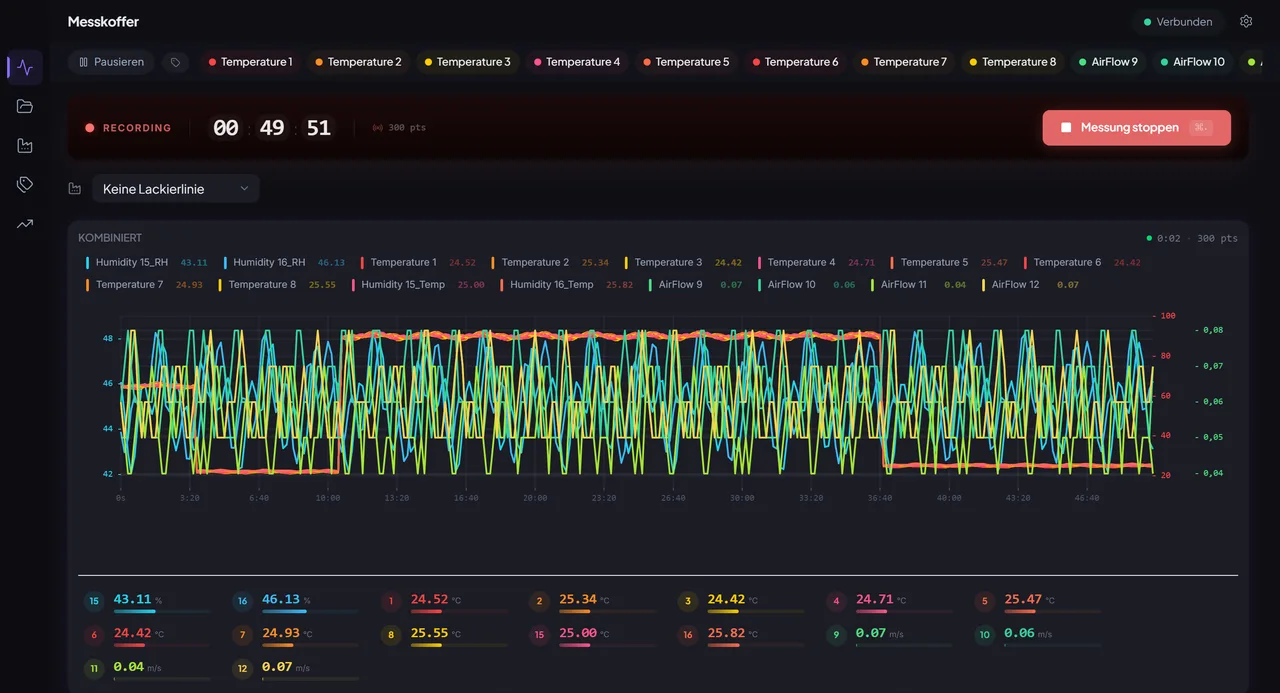Click the round badge 9 beside 0.07 m/s

tap(837, 634)
